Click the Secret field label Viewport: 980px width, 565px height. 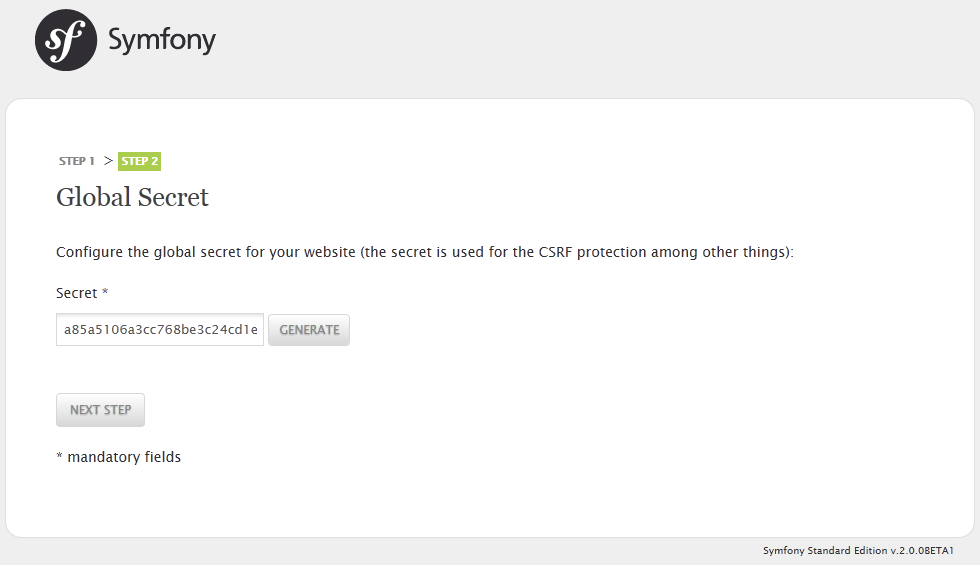(x=77, y=293)
